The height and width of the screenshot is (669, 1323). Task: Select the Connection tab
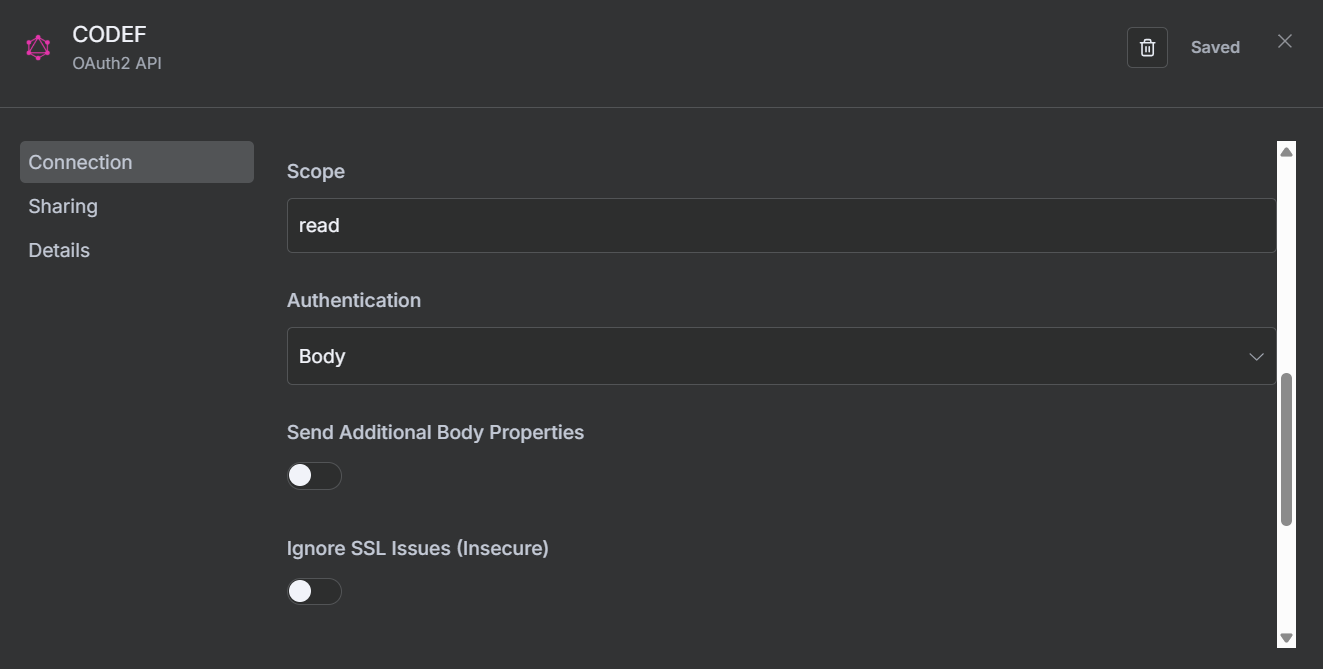tap(137, 162)
